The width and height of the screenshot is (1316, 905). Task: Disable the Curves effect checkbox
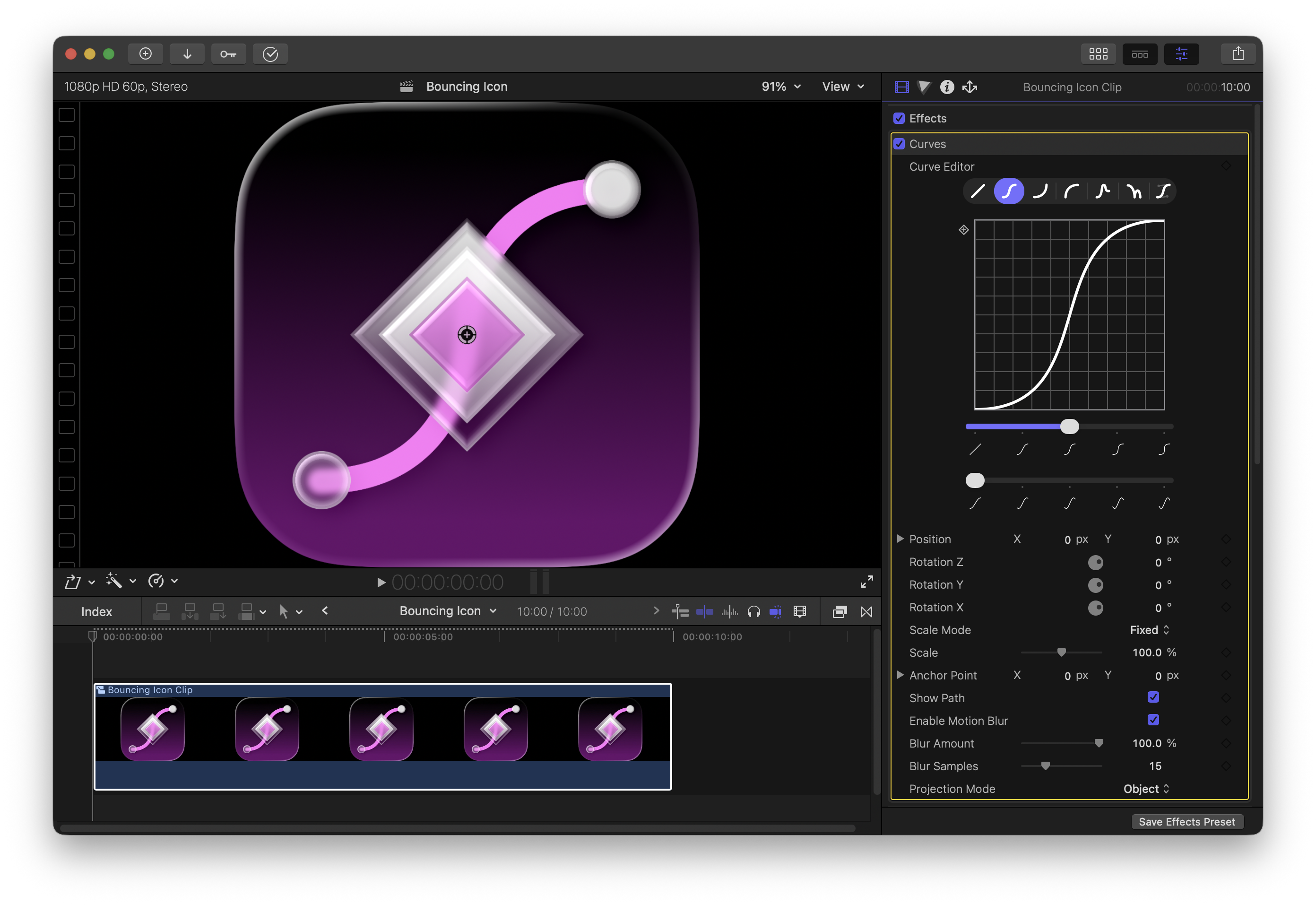click(899, 144)
